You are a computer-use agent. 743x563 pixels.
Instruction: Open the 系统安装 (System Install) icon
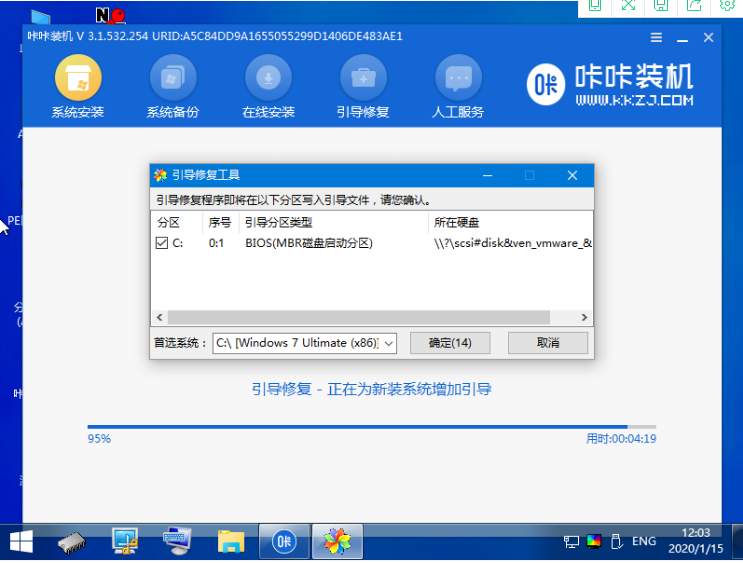pyautogui.click(x=78, y=85)
